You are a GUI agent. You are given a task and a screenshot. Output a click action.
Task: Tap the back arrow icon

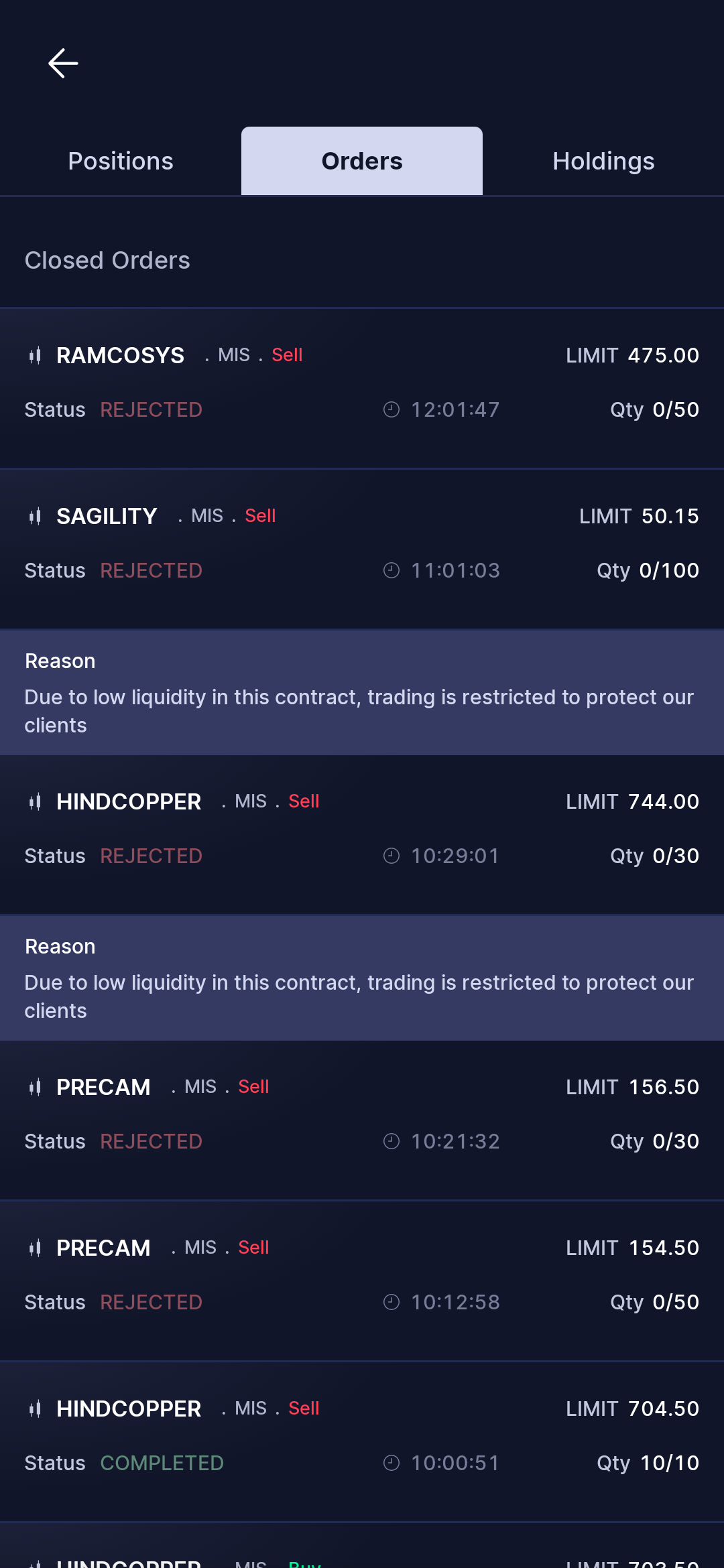[x=64, y=64]
